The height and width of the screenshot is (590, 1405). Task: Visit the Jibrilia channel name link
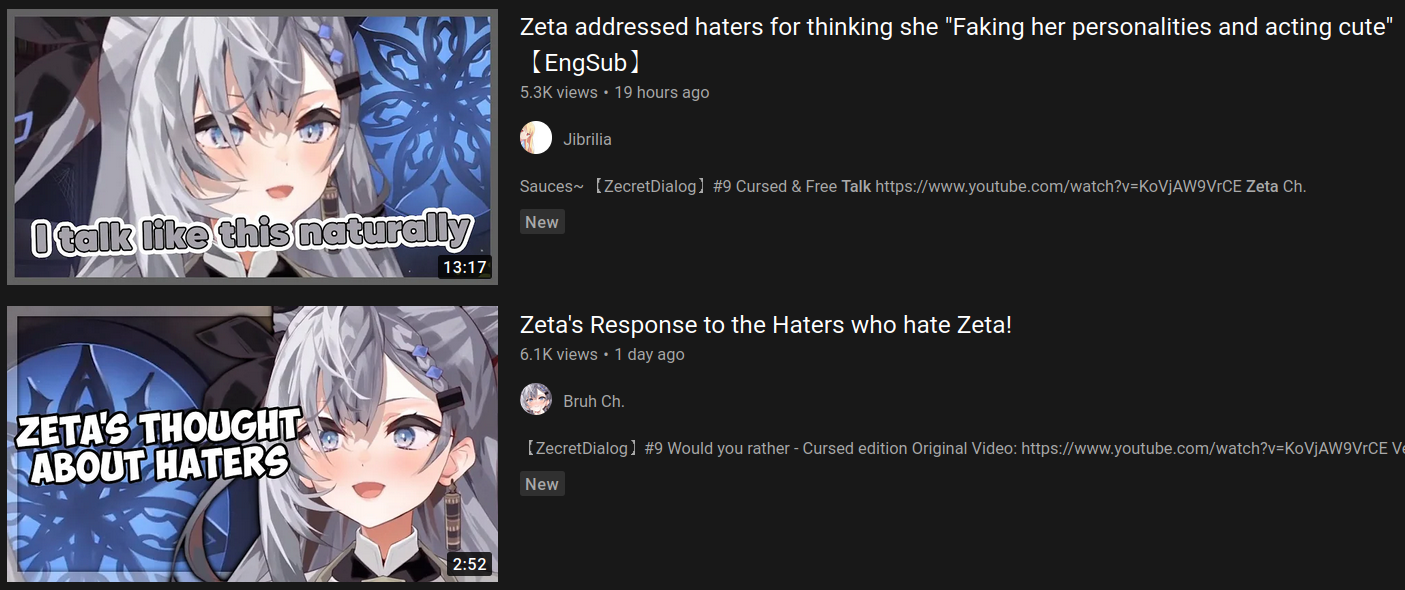click(587, 139)
